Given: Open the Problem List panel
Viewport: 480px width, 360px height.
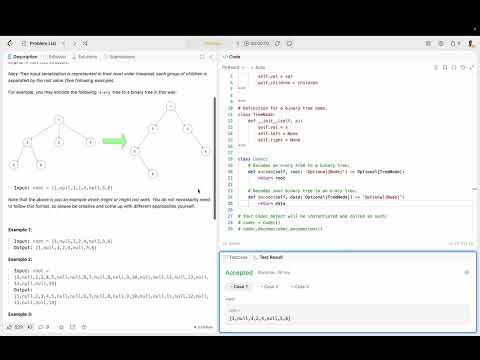Looking at the screenshot, I should [x=39, y=43].
